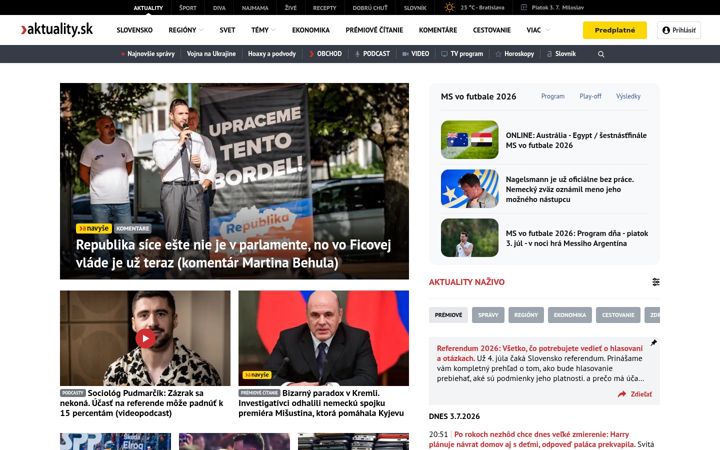Image resolution: width=720 pixels, height=450 pixels.
Task: Select the Diva top tab
Action: [219, 8]
